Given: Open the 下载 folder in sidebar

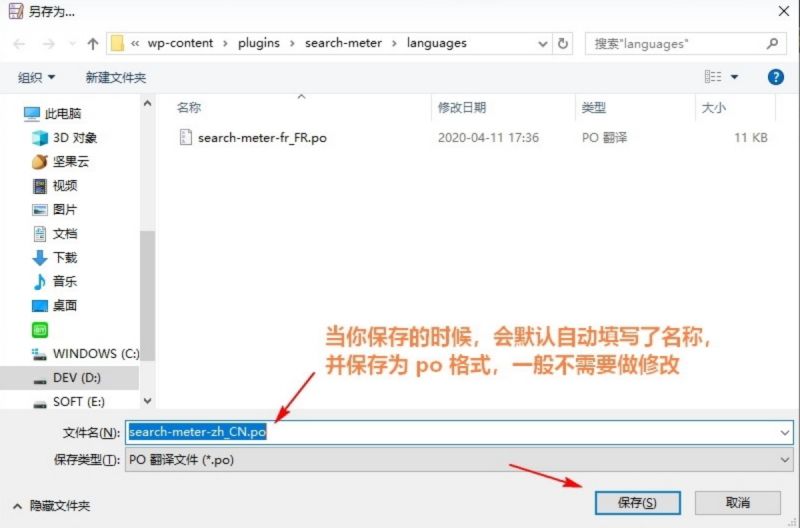Looking at the screenshot, I should [x=65, y=258].
